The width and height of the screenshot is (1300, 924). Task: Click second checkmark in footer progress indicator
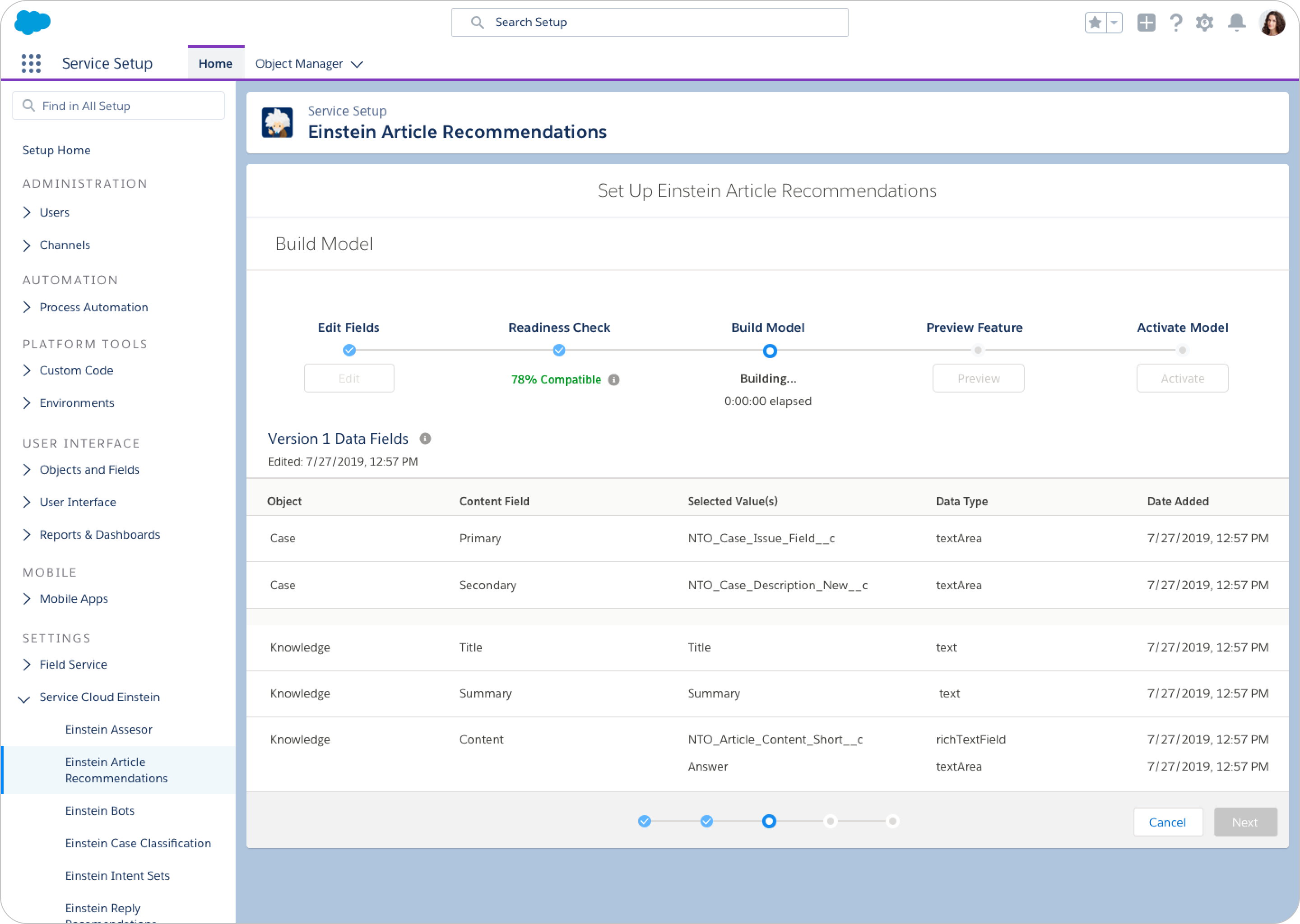click(706, 821)
